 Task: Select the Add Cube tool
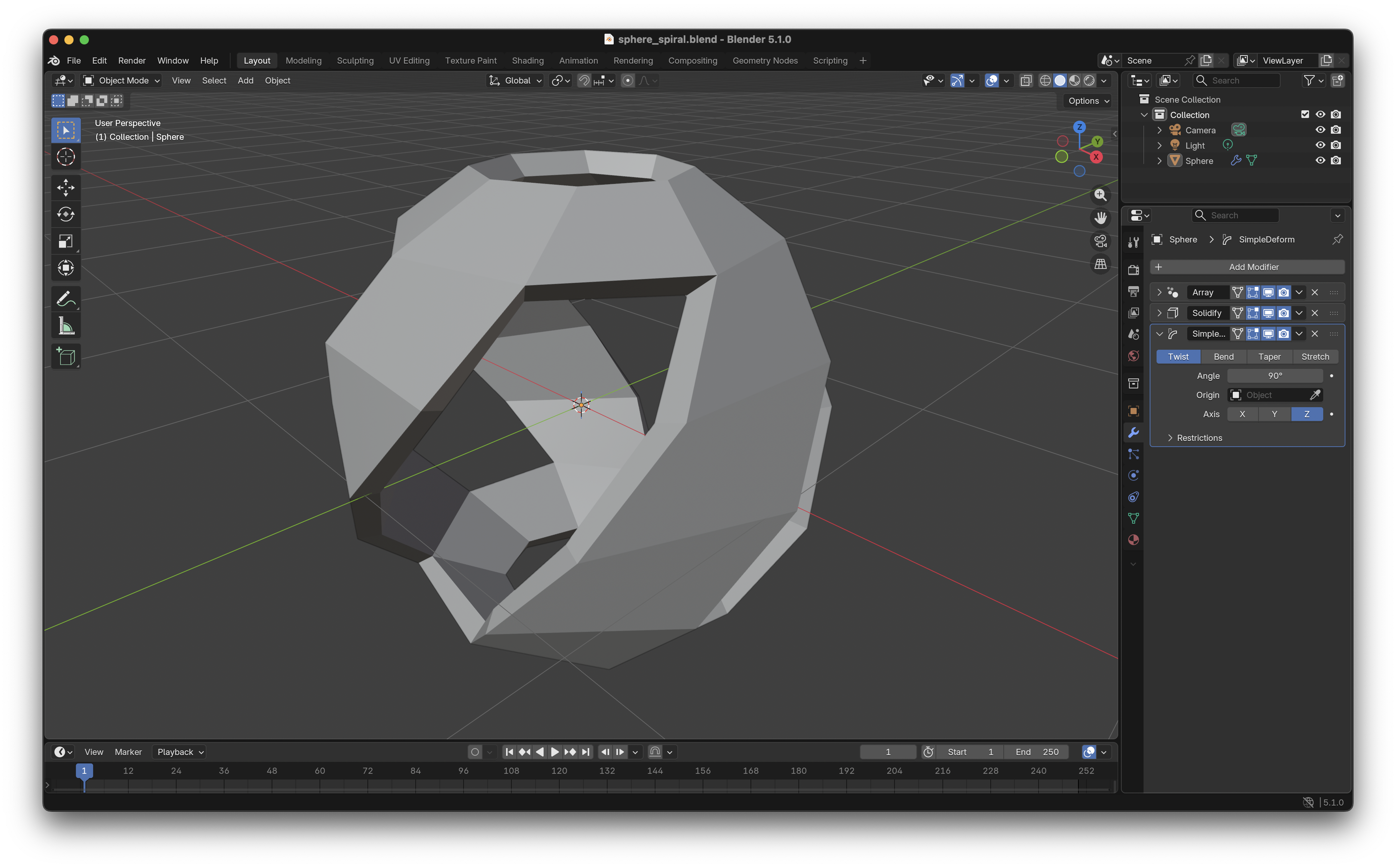click(66, 356)
